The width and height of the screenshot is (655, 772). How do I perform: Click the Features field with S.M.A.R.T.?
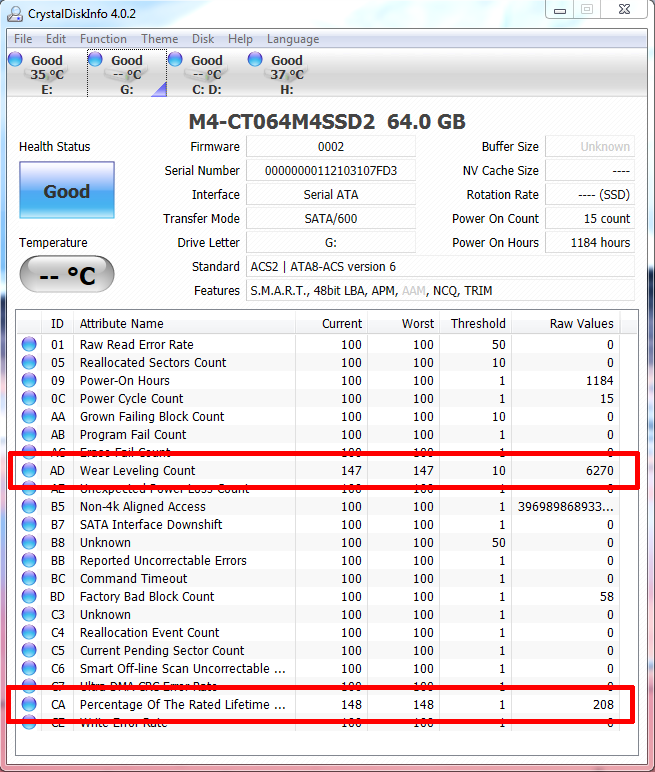(440, 291)
